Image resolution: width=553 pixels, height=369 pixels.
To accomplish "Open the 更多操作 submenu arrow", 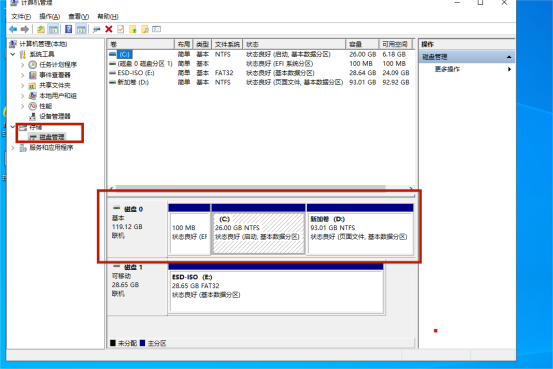I will click(x=509, y=69).
